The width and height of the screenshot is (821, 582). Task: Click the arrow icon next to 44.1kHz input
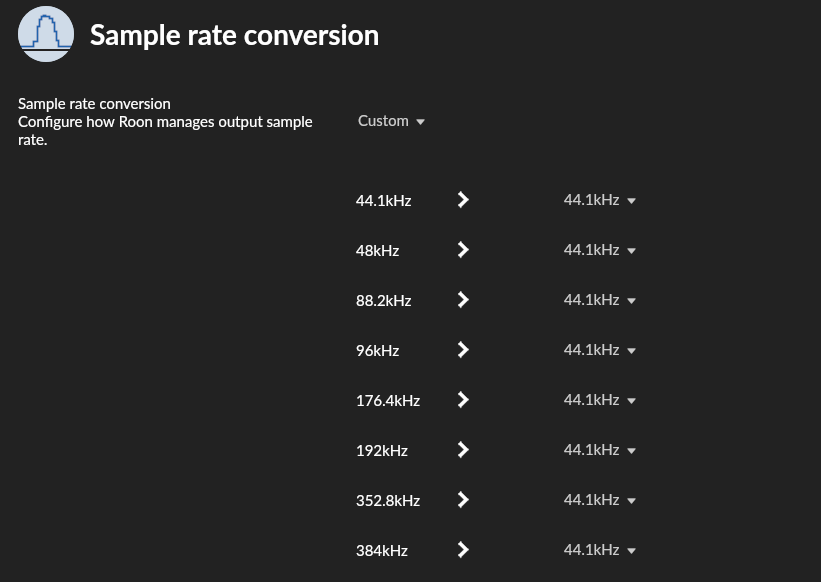[463, 200]
